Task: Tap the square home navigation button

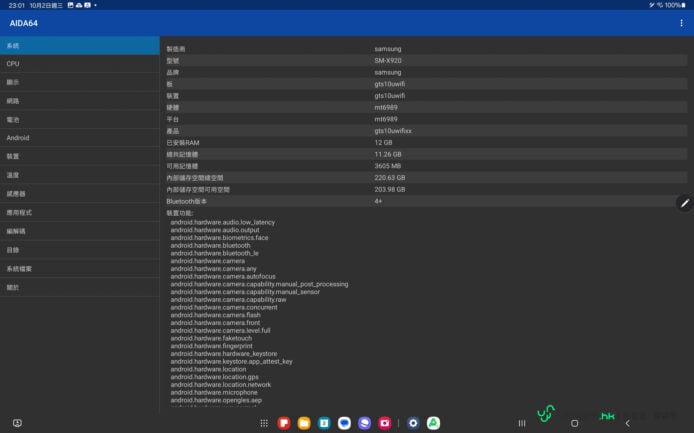Action: click(x=574, y=423)
